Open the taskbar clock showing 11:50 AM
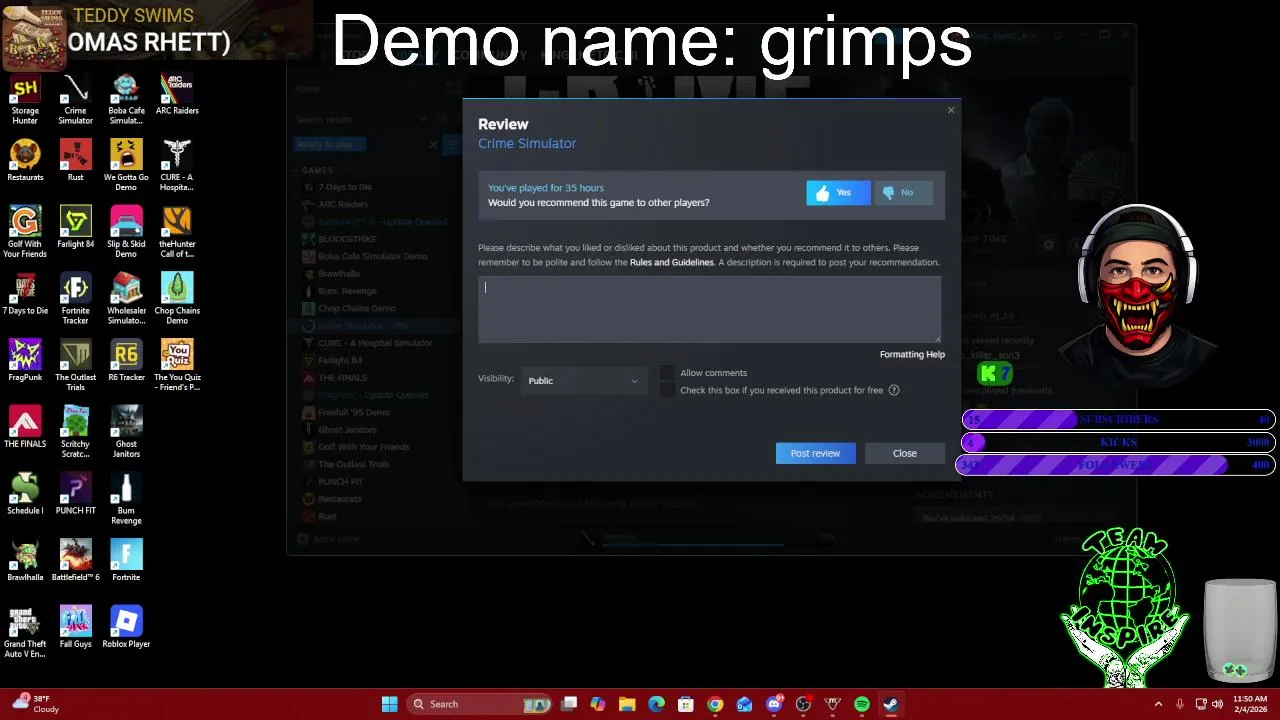Image resolution: width=1280 pixels, height=720 pixels. coord(1250,704)
